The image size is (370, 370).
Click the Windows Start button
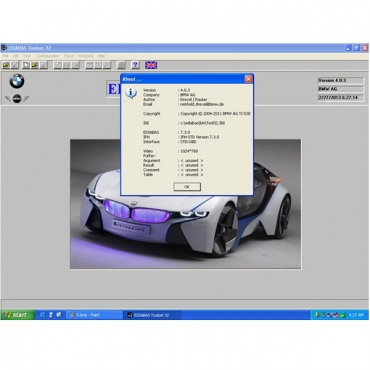[17, 315]
